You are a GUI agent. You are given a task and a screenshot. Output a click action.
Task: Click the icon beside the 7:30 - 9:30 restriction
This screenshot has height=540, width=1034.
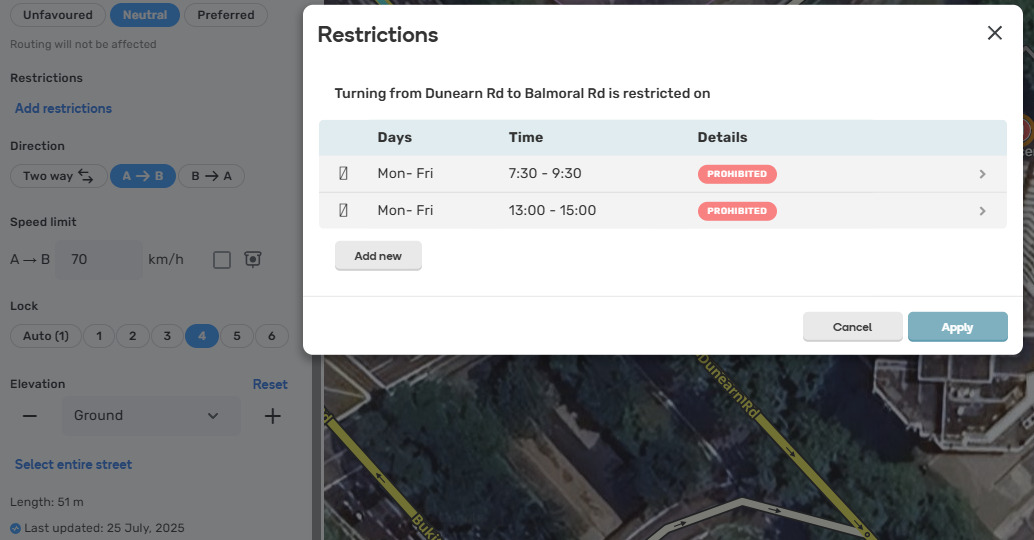tap(344, 174)
